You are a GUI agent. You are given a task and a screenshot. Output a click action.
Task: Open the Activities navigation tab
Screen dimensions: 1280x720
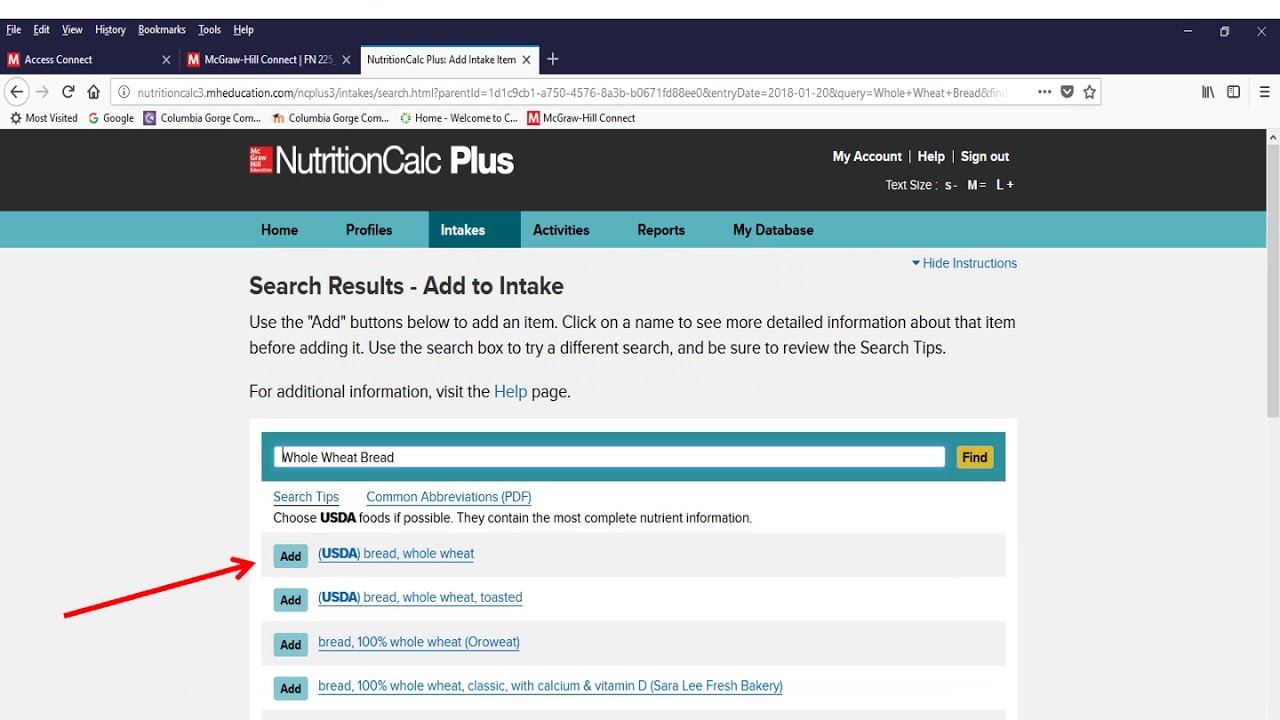coord(561,230)
